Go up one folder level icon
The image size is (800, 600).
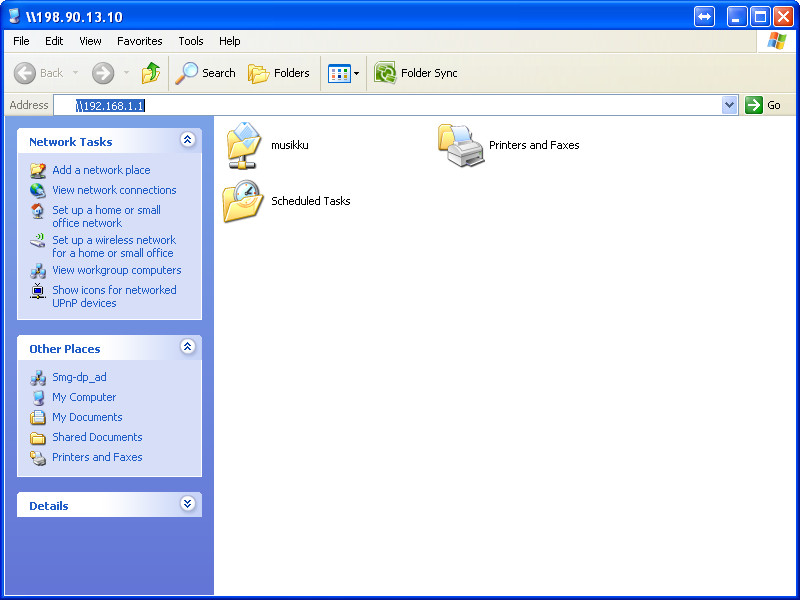pyautogui.click(x=151, y=73)
